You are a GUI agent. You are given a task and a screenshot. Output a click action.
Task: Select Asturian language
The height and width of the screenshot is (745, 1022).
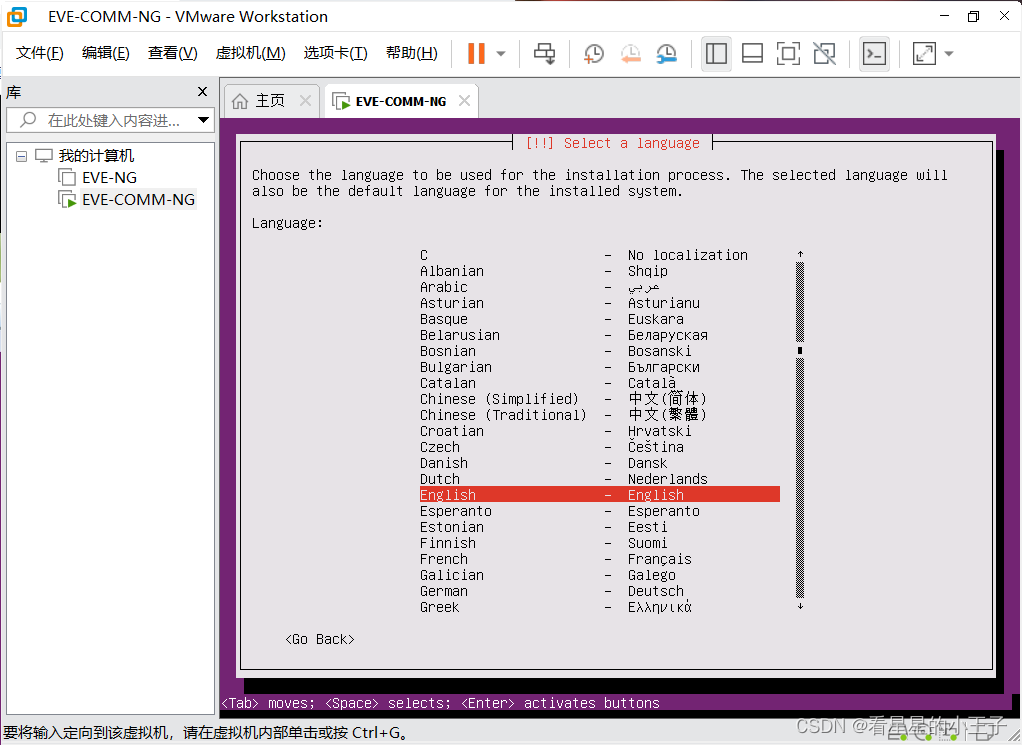[x=600, y=303]
